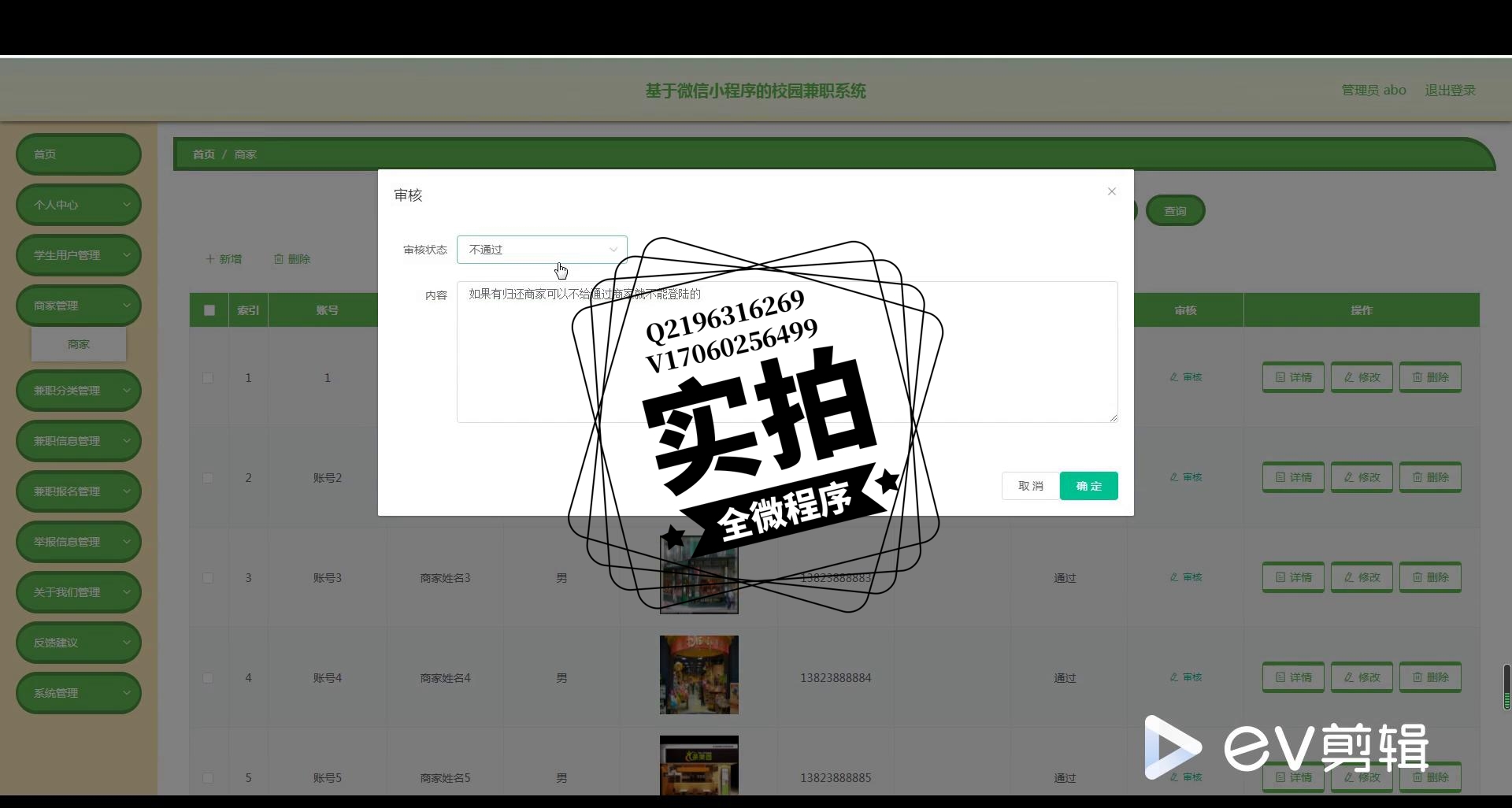Open 详情 for row index 1
This screenshot has width=1512, height=808.
pyautogui.click(x=1293, y=377)
